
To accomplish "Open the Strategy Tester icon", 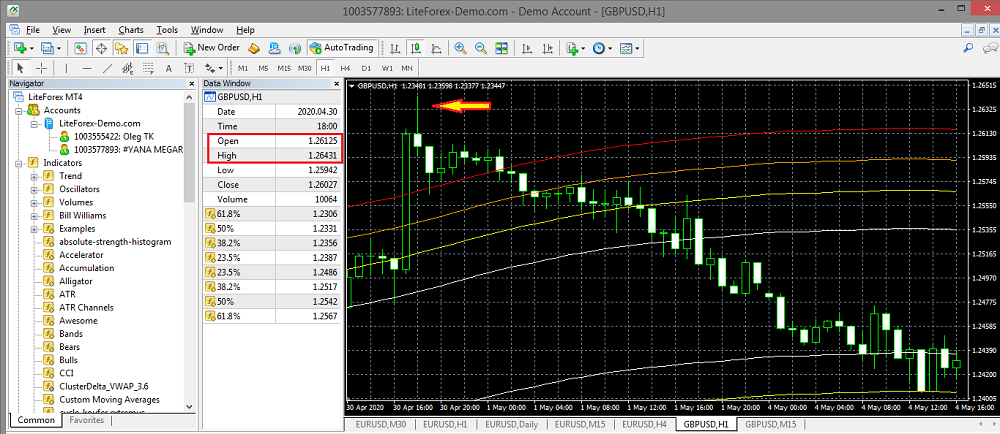I will pos(163,48).
